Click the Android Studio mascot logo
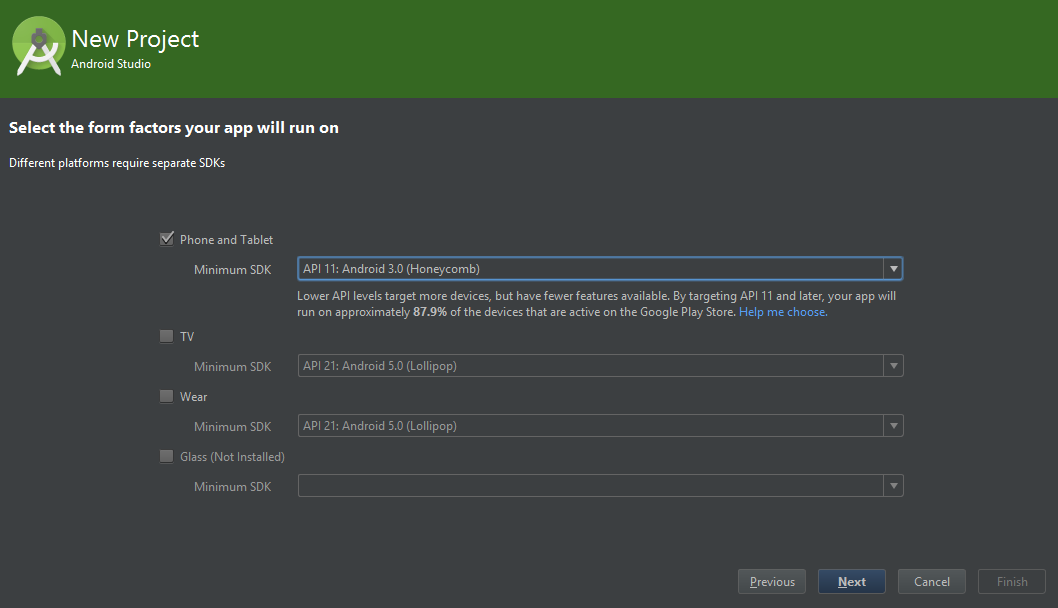Viewport: 1058px width, 608px height. click(x=38, y=46)
